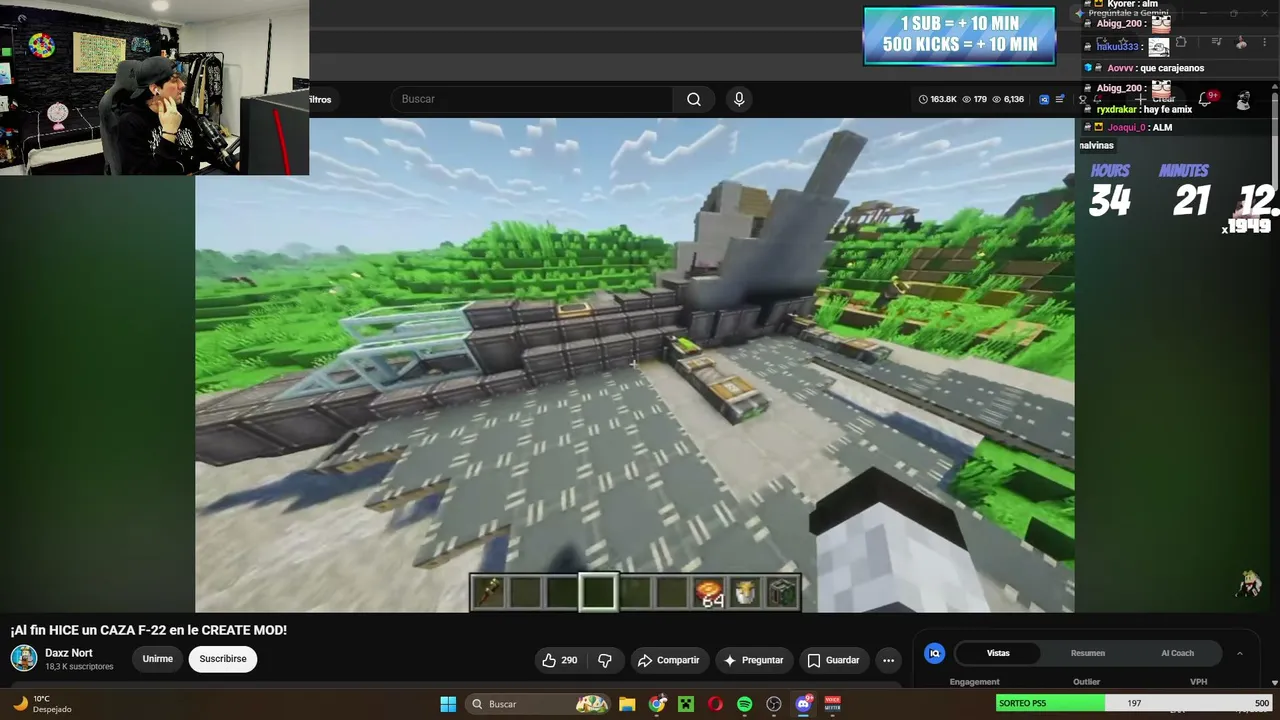The height and width of the screenshot is (720, 1280).
Task: Switch to the Vistas tab
Action: [x=998, y=653]
